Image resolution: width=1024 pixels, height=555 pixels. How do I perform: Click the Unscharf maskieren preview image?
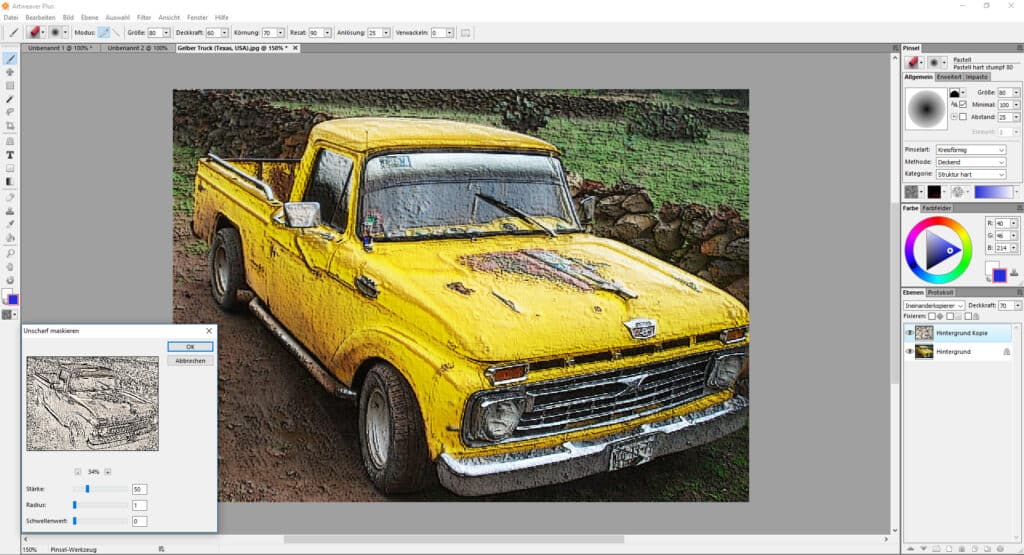92,404
